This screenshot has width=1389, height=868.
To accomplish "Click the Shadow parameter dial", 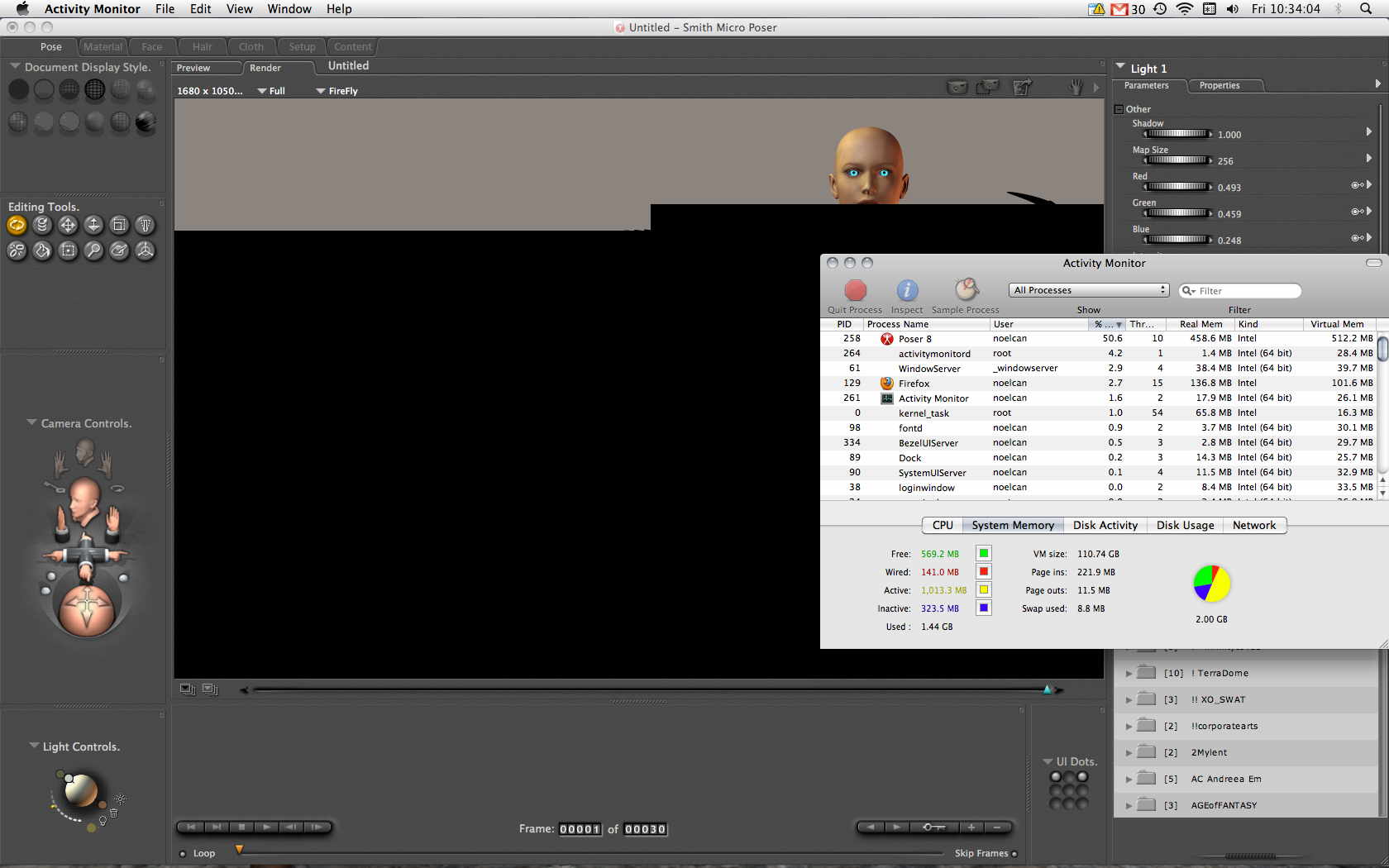I will 1177,134.
